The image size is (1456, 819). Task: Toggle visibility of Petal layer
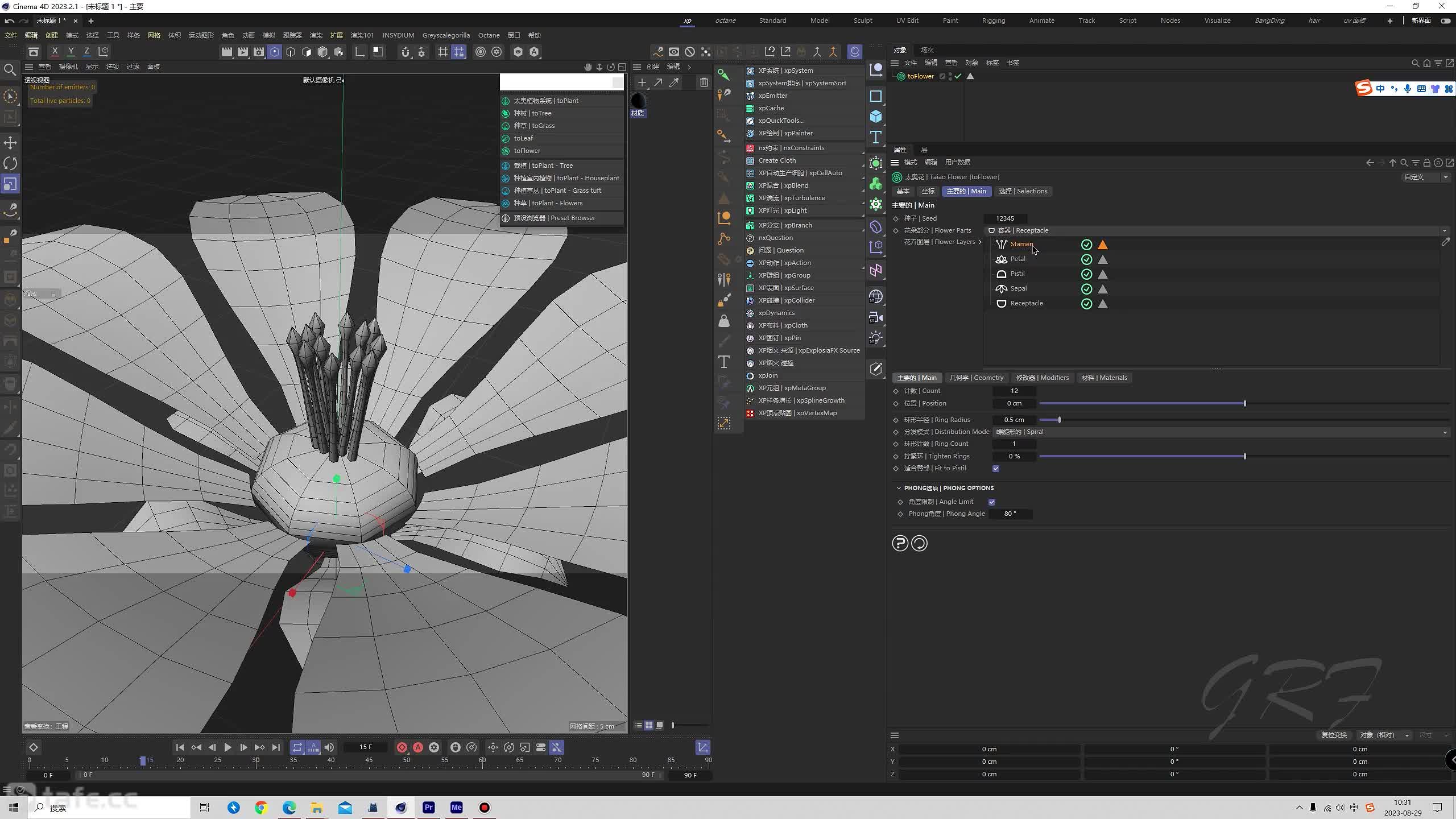[1087, 259]
